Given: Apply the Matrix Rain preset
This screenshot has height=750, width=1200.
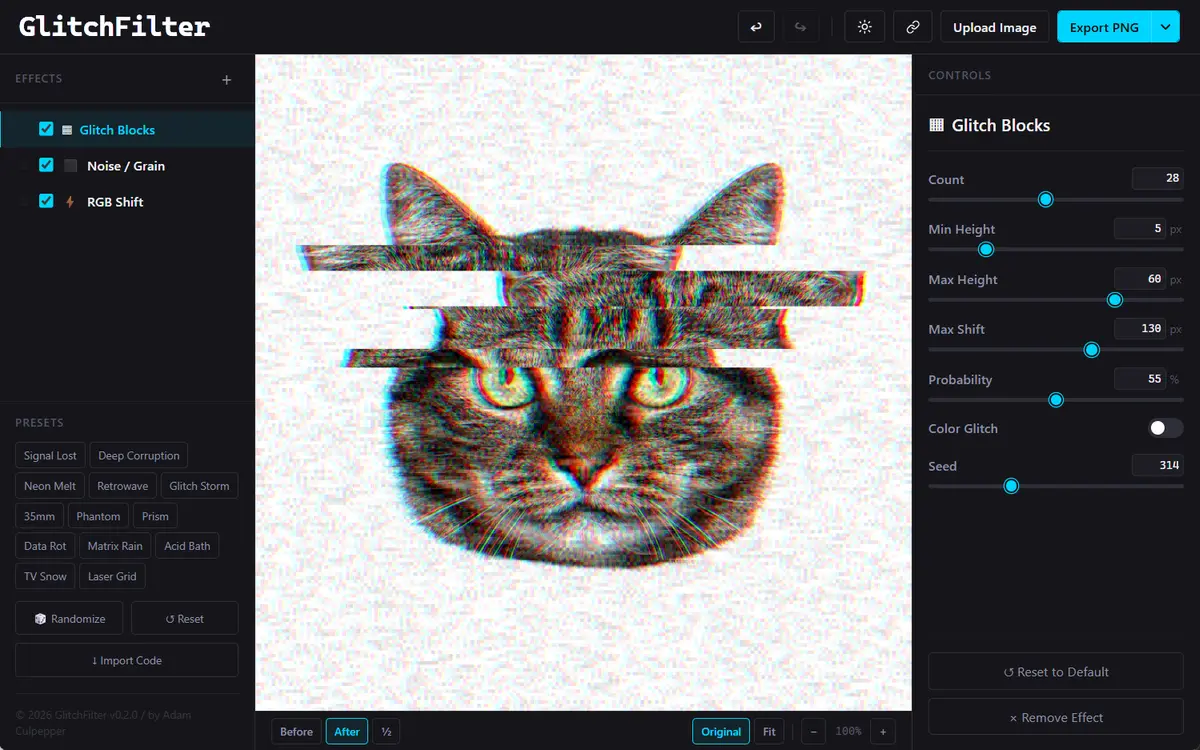Looking at the screenshot, I should 115,547.
